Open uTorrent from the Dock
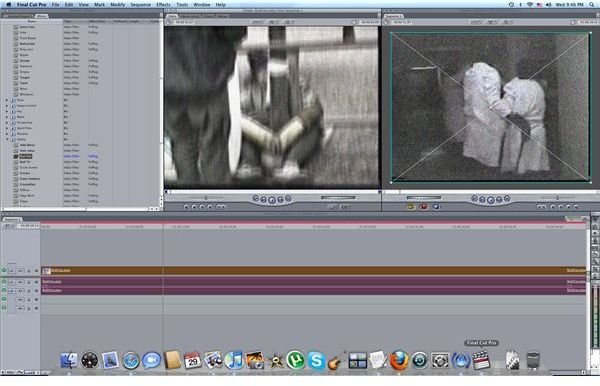Viewport: 600px width, 386px height. click(x=295, y=360)
